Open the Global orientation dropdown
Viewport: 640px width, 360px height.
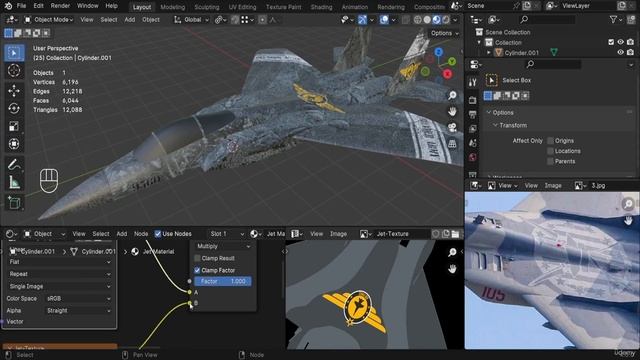191,20
